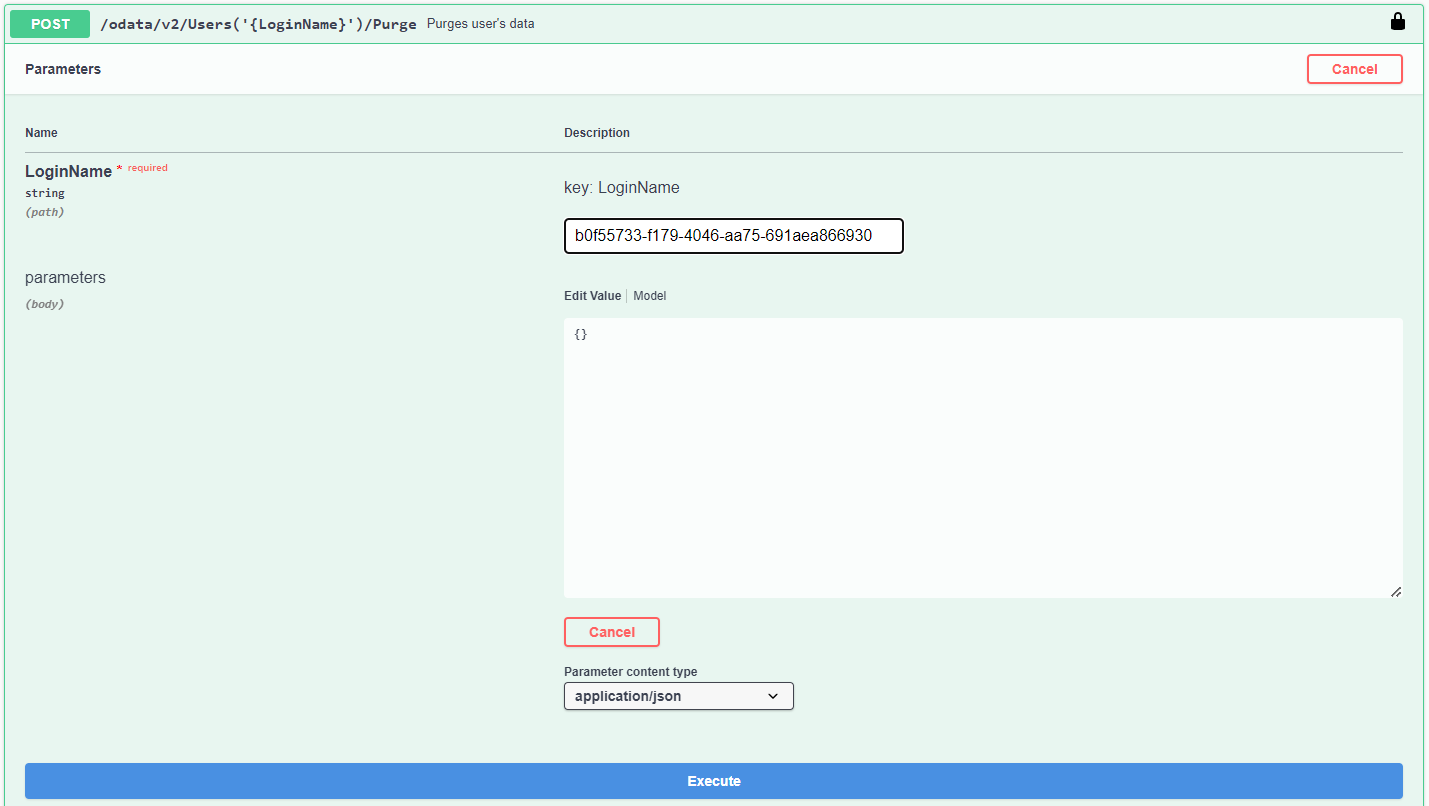Click the "Purges user's data" summary text
Screen dimensions: 1429x806
click(480, 24)
